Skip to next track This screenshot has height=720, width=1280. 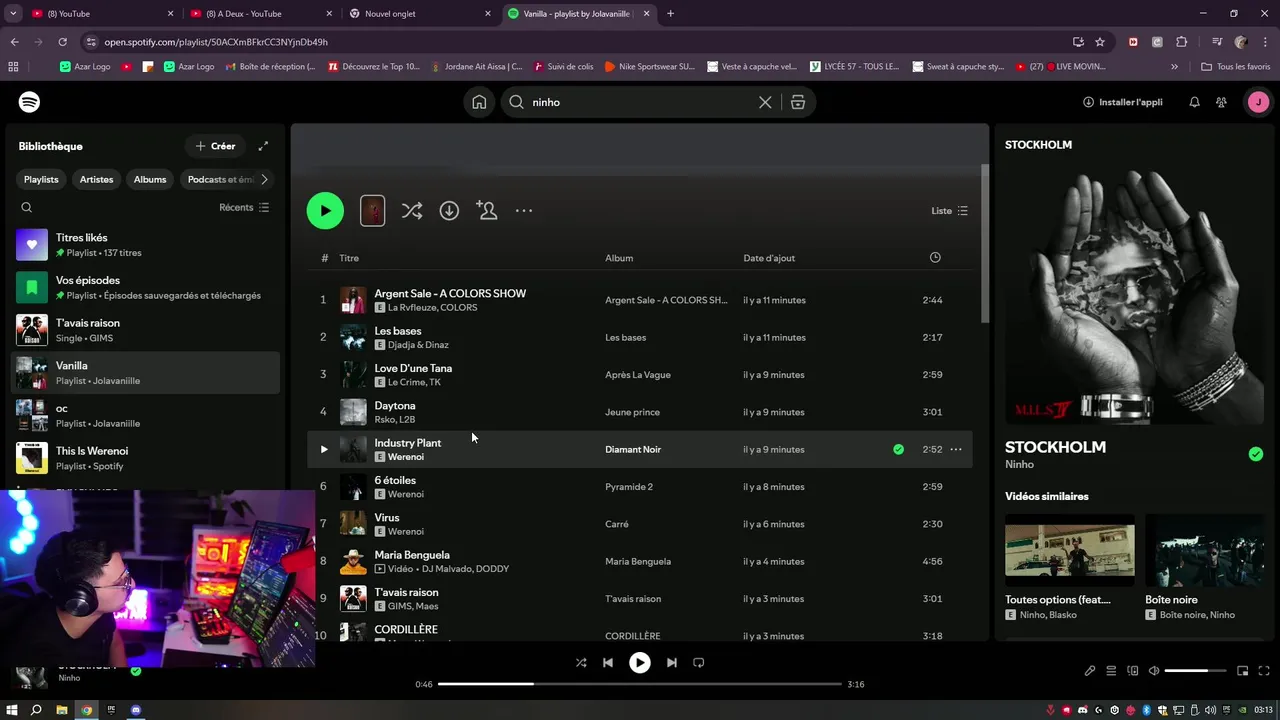(x=672, y=662)
